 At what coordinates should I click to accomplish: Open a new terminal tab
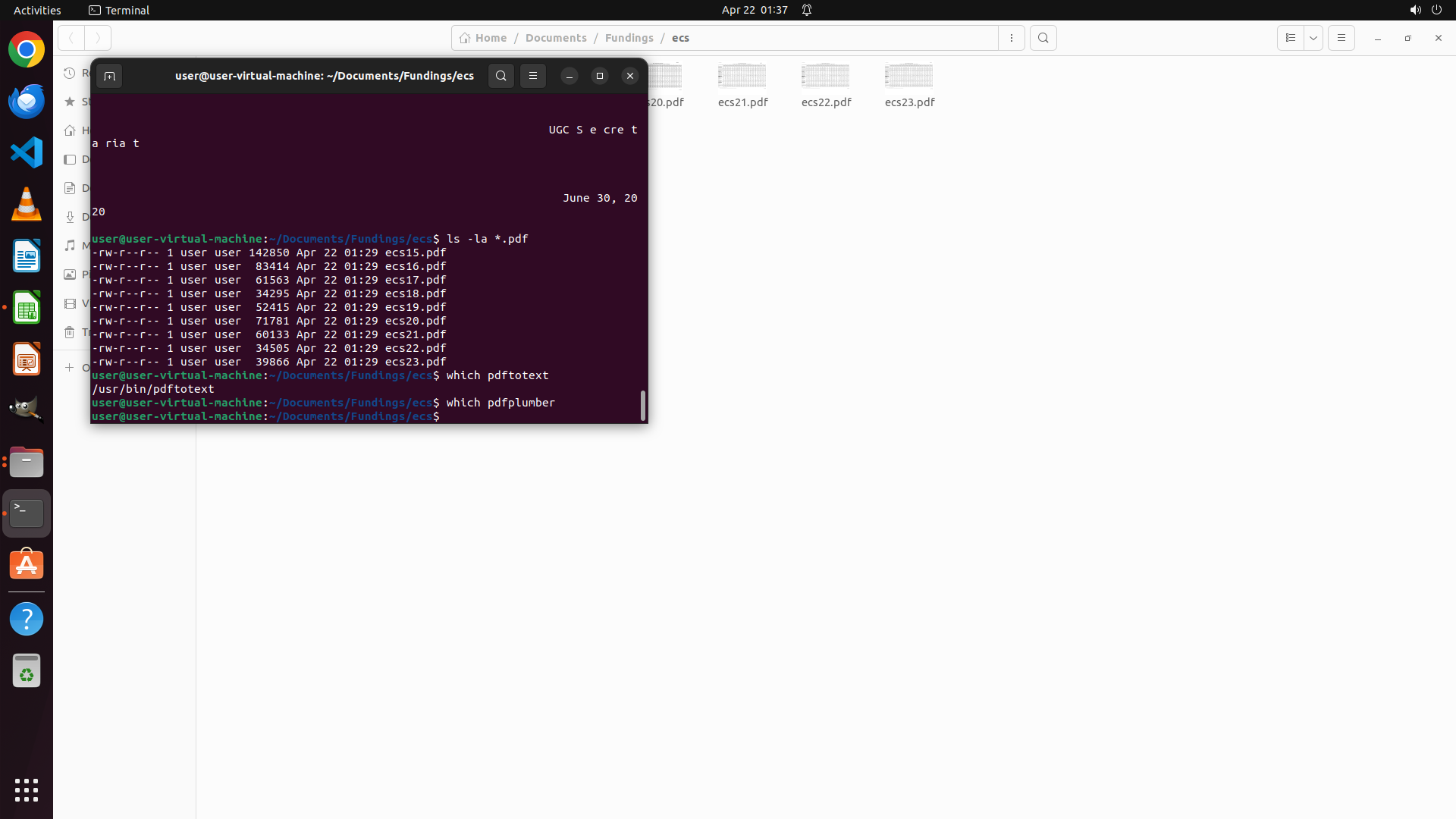(x=109, y=76)
